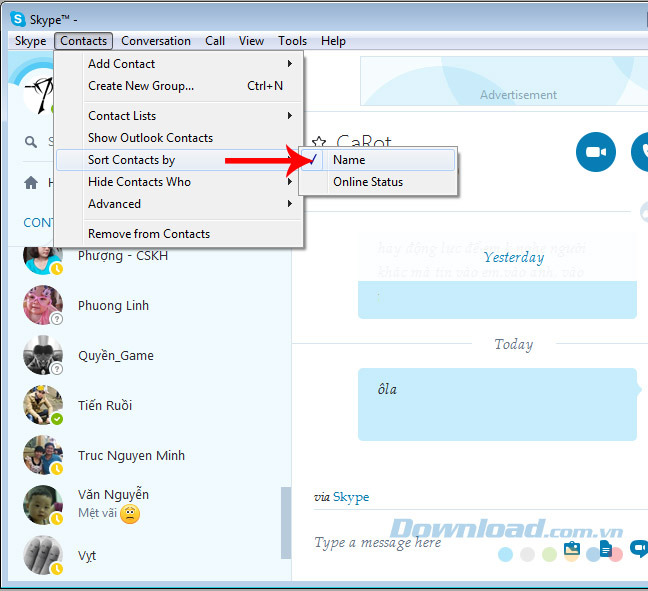Screen dimensions: 648x591
Task: Click the Skype logo in title bar
Action: coord(18,19)
